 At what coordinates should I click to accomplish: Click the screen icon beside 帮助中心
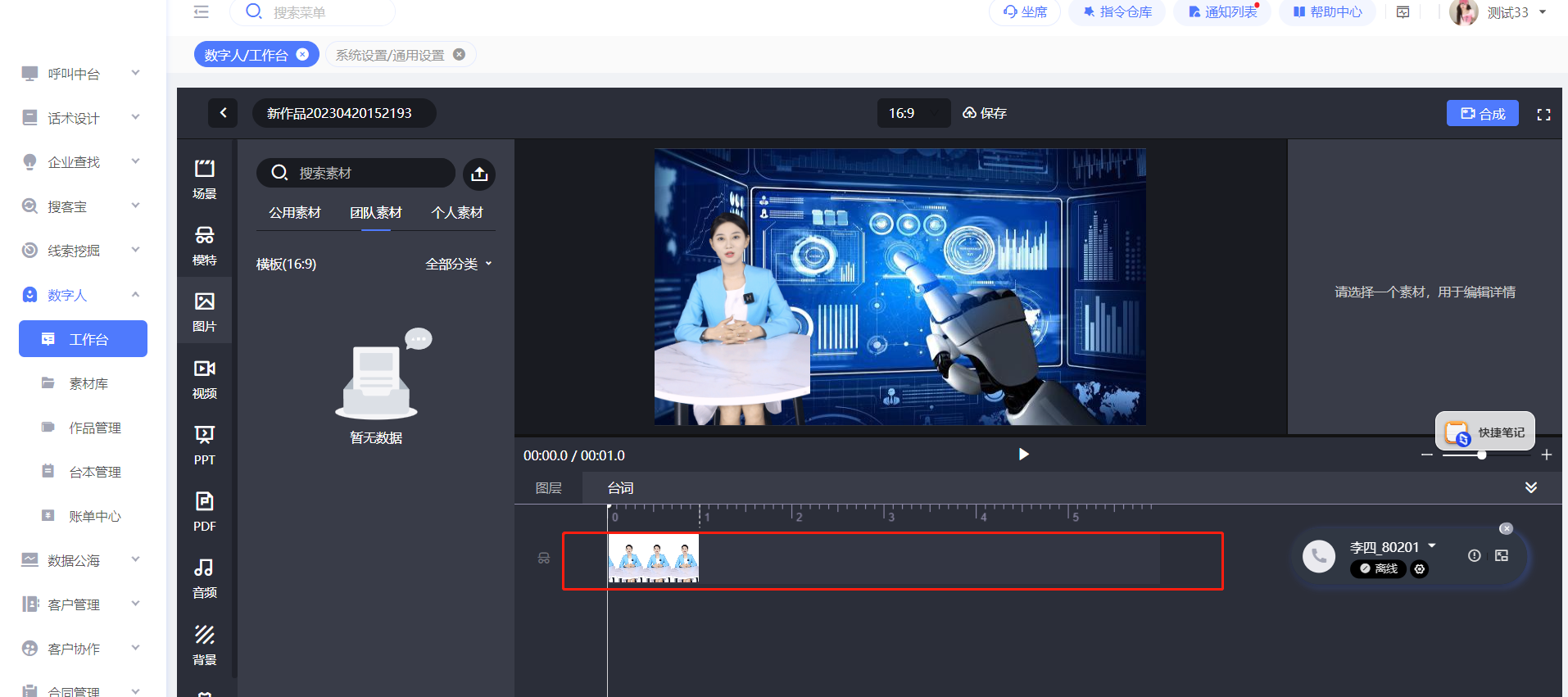pyautogui.click(x=1403, y=12)
